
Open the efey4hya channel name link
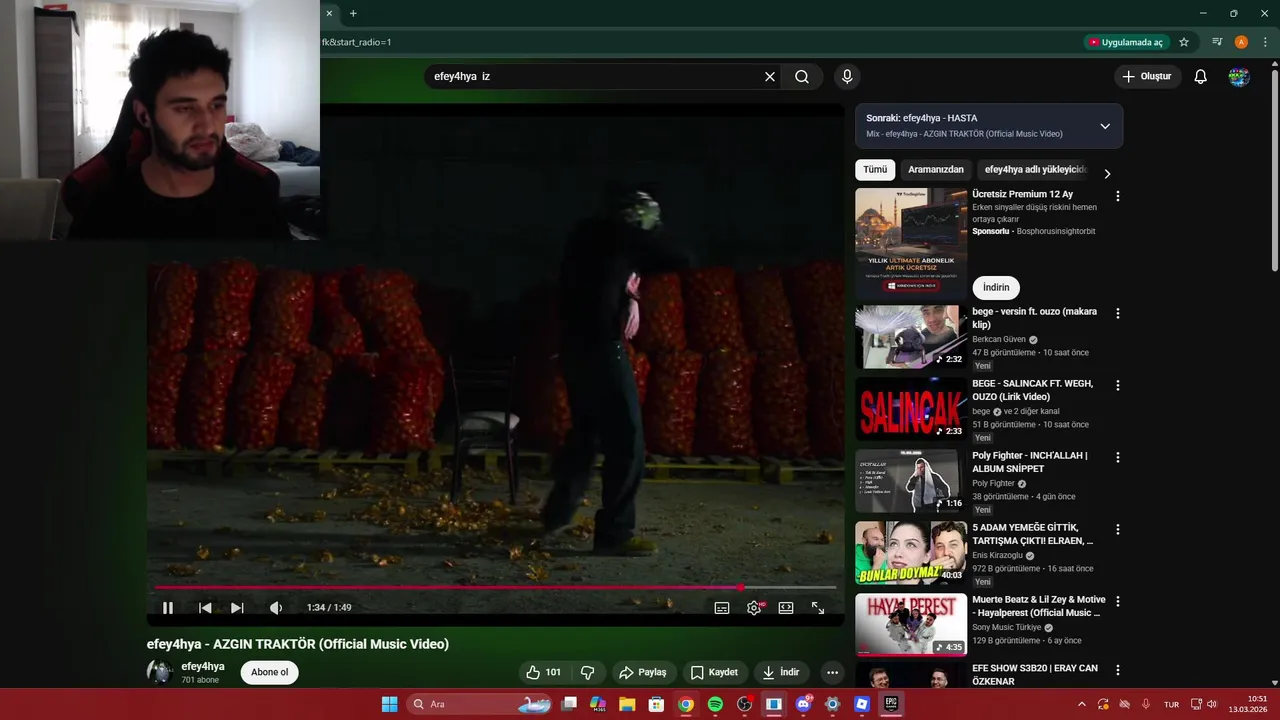(203, 666)
